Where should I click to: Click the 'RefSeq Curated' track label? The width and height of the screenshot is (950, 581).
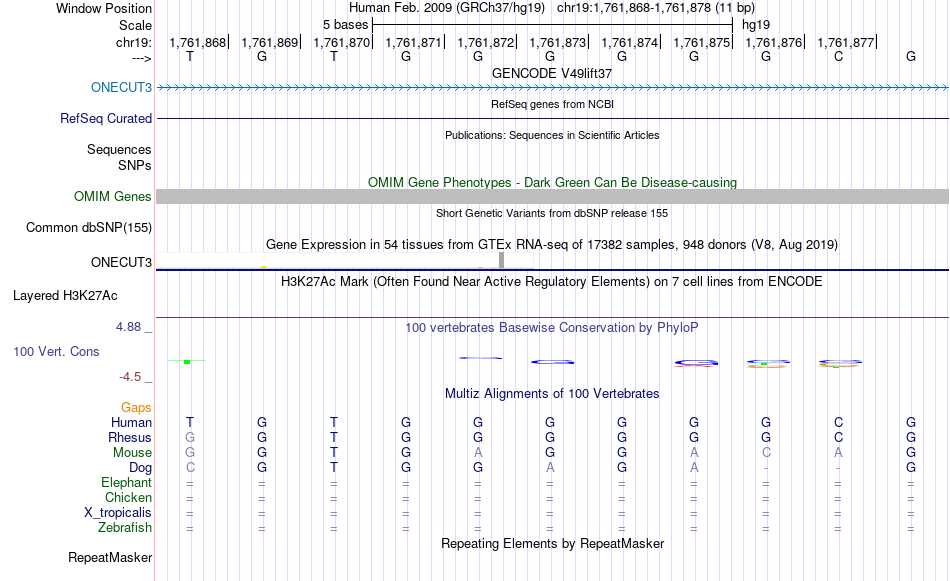105,119
